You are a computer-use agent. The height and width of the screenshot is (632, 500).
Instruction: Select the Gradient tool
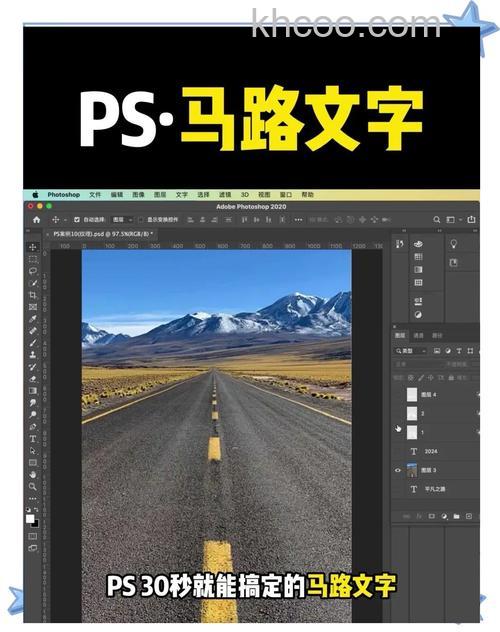[33, 391]
